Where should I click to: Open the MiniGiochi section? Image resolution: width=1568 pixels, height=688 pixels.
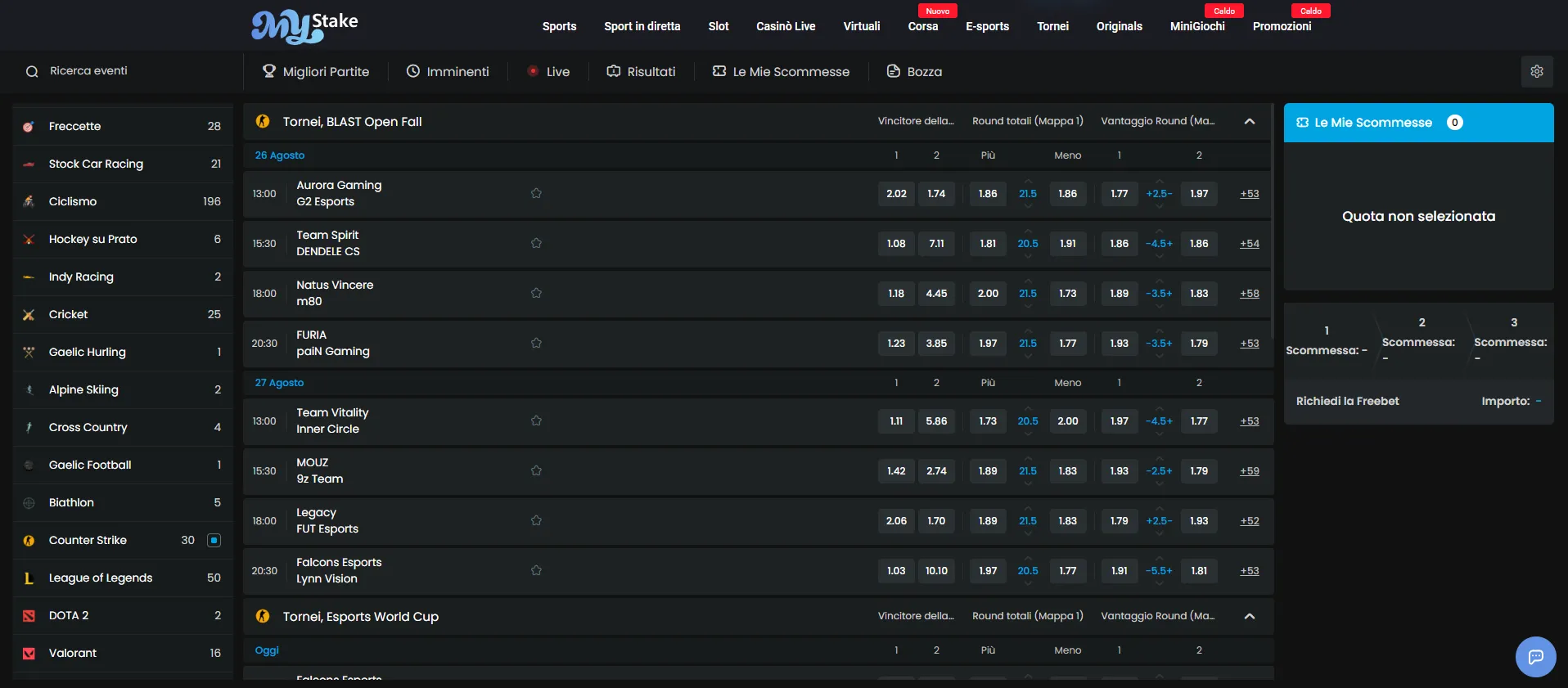(1197, 26)
